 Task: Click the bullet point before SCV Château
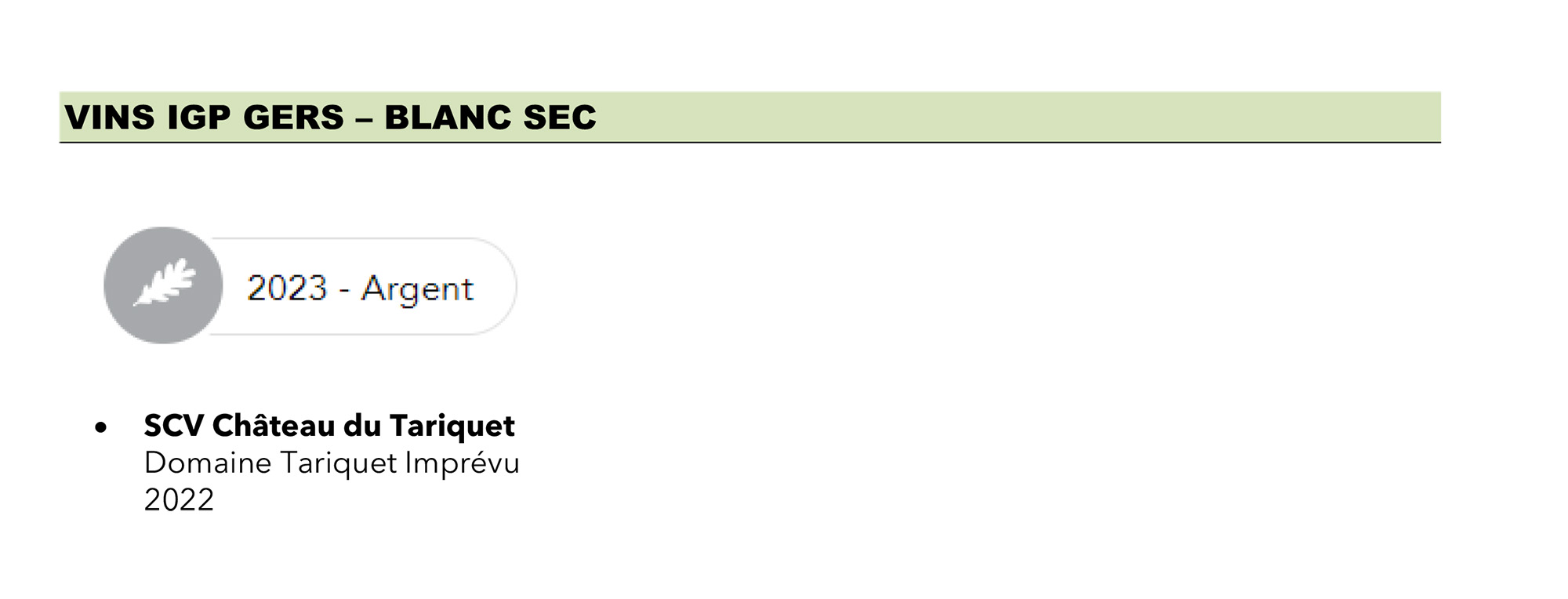(100, 428)
